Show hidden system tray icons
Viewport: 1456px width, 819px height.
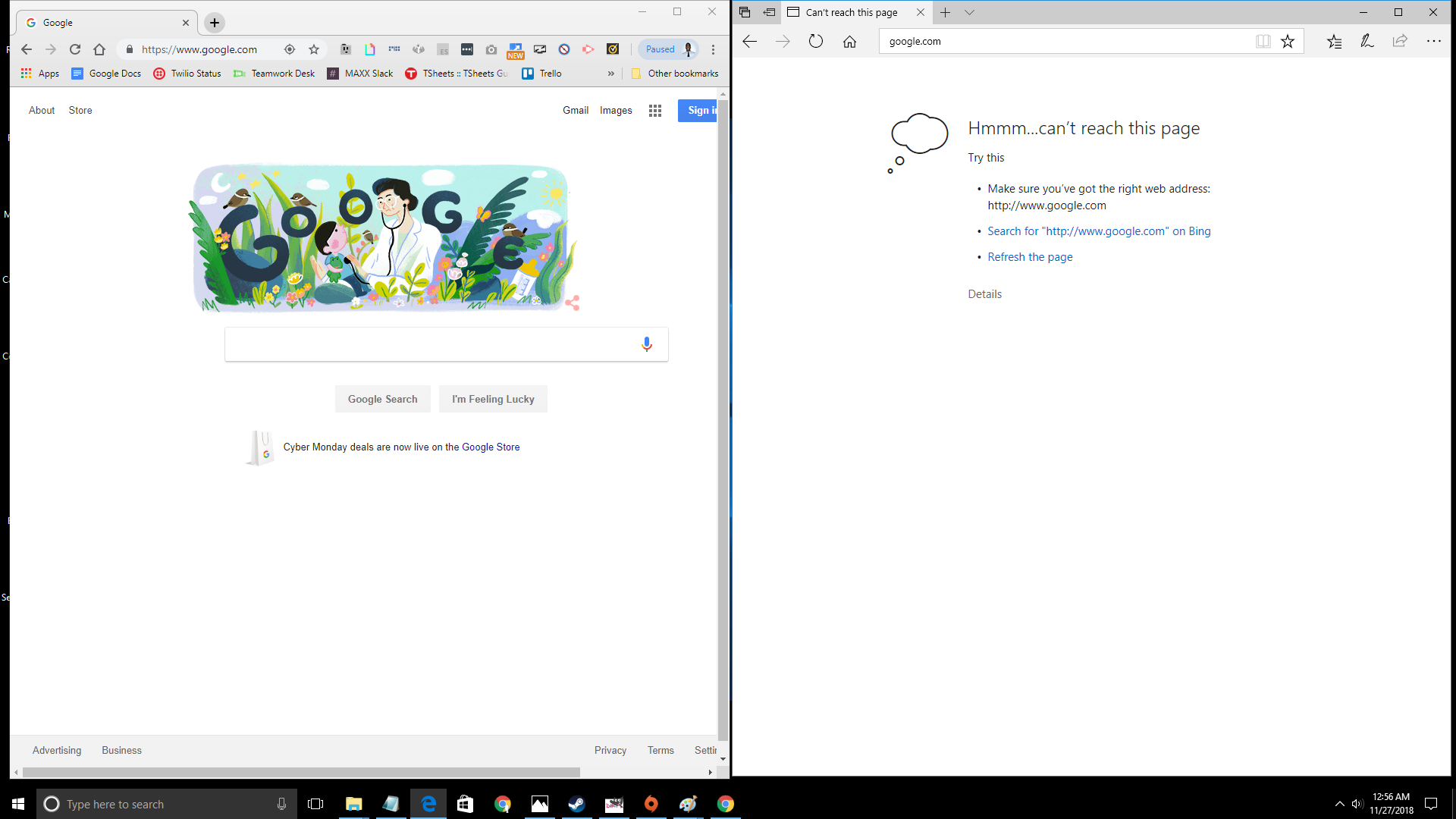coord(1339,804)
